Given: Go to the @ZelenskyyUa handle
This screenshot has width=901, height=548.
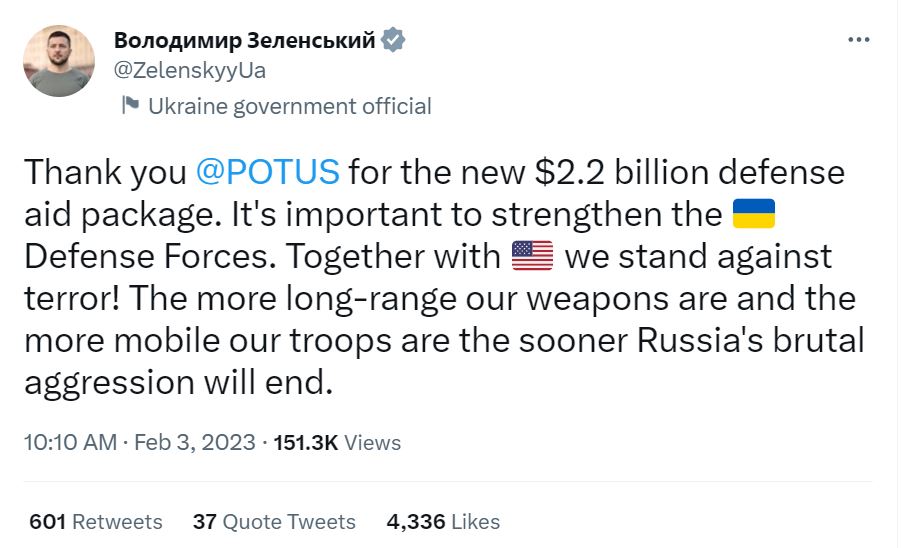Looking at the screenshot, I should pos(191,71).
